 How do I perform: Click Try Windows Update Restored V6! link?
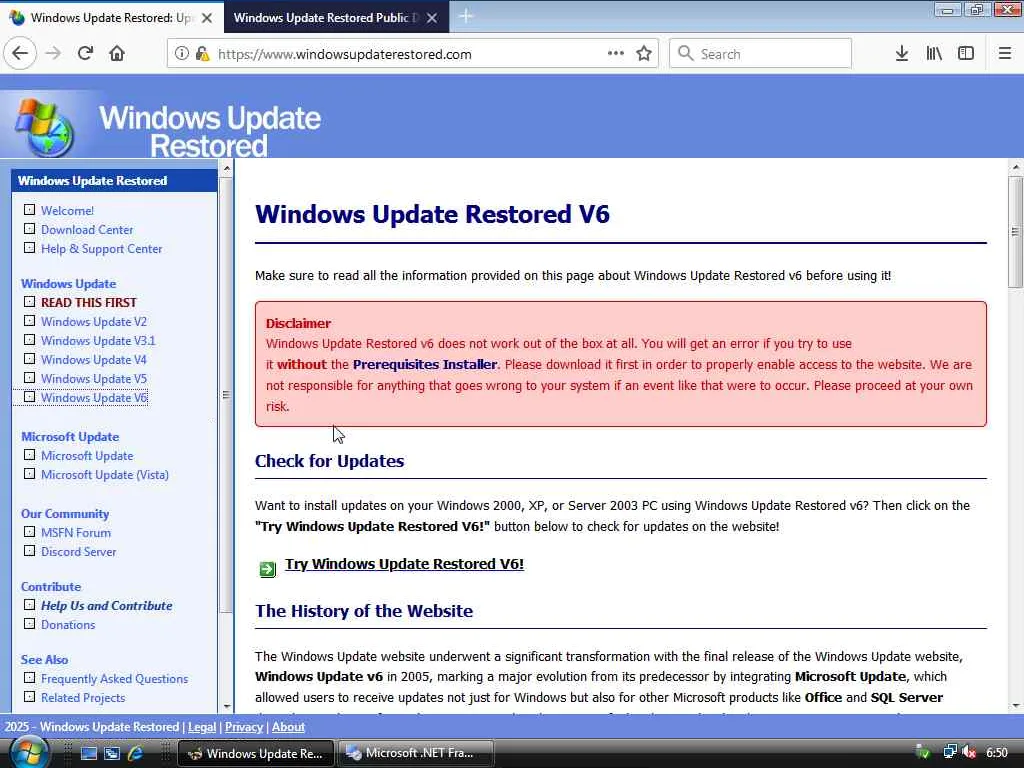tap(404, 564)
